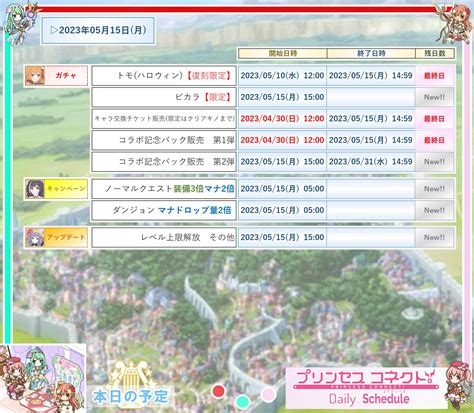The image size is (474, 413).
Task: Click New!! badge in レベル上限解放 row
Action: tap(434, 237)
